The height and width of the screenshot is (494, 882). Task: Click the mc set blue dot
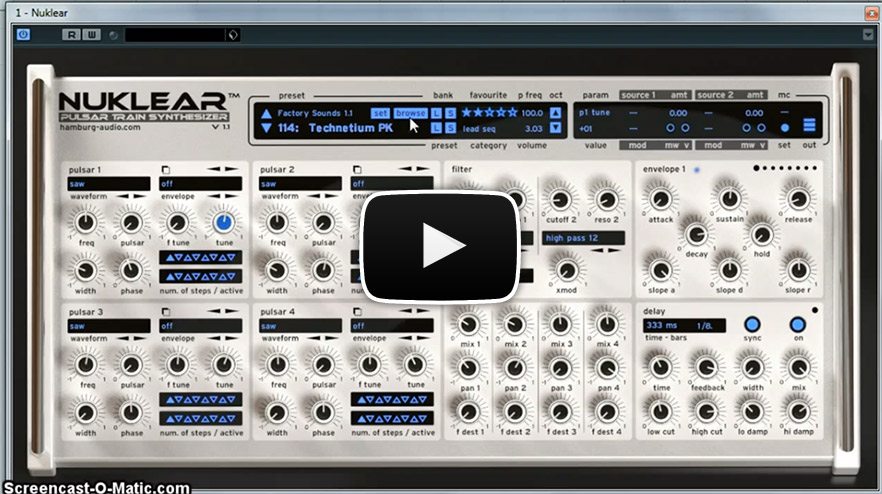pos(784,128)
